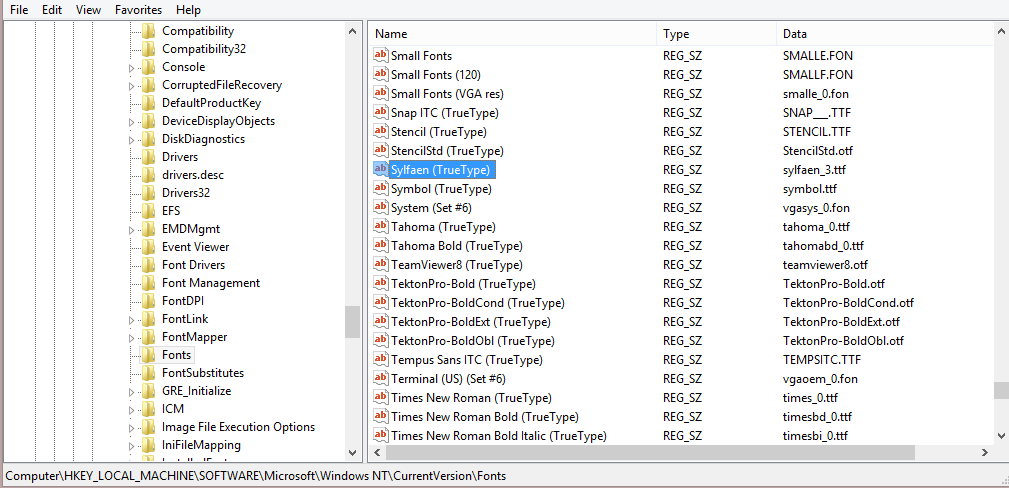Expand the DeviceDisplayObjects key

(131, 122)
